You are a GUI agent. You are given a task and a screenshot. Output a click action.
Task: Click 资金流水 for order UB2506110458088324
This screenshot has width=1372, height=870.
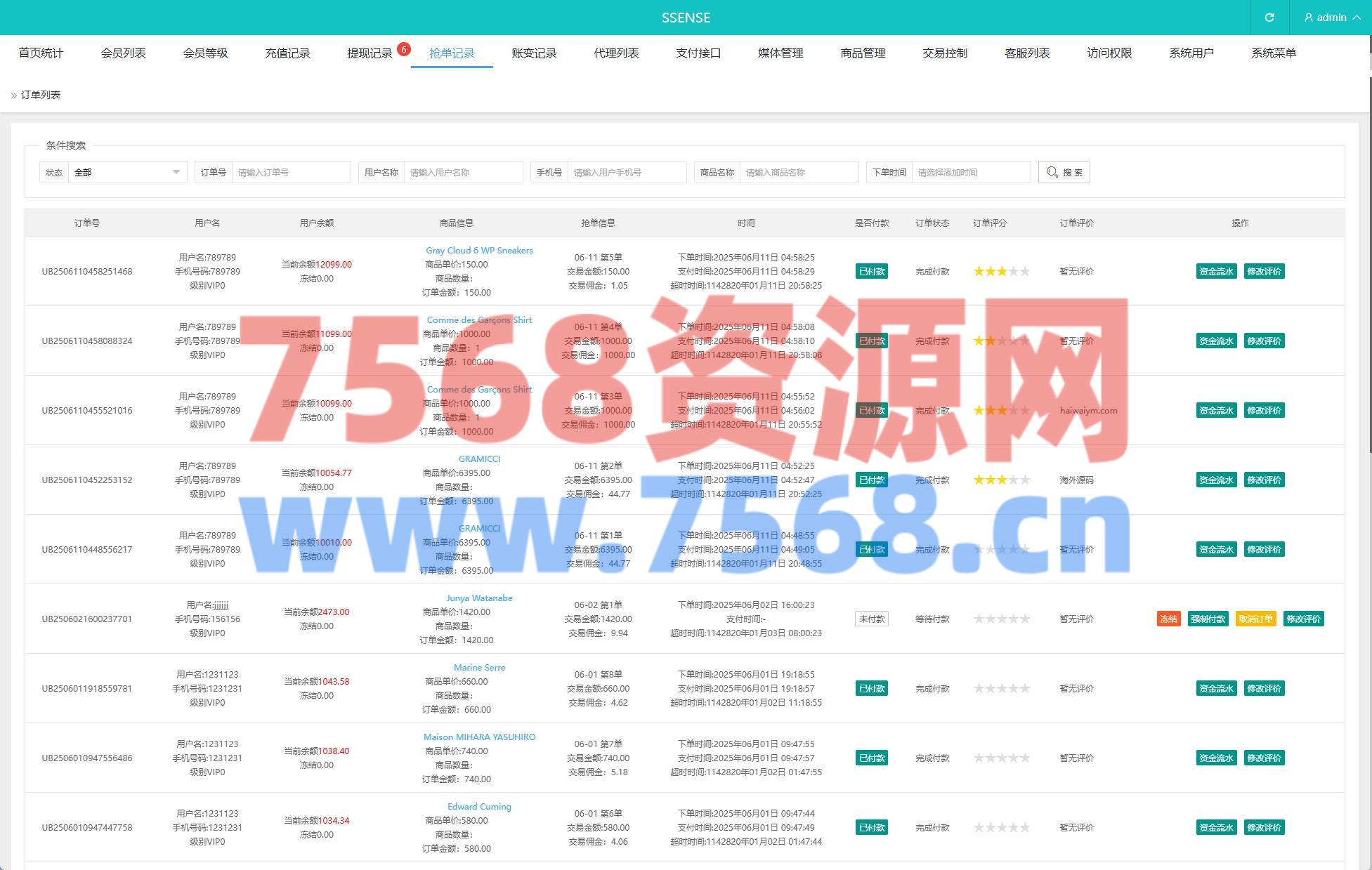point(1216,341)
